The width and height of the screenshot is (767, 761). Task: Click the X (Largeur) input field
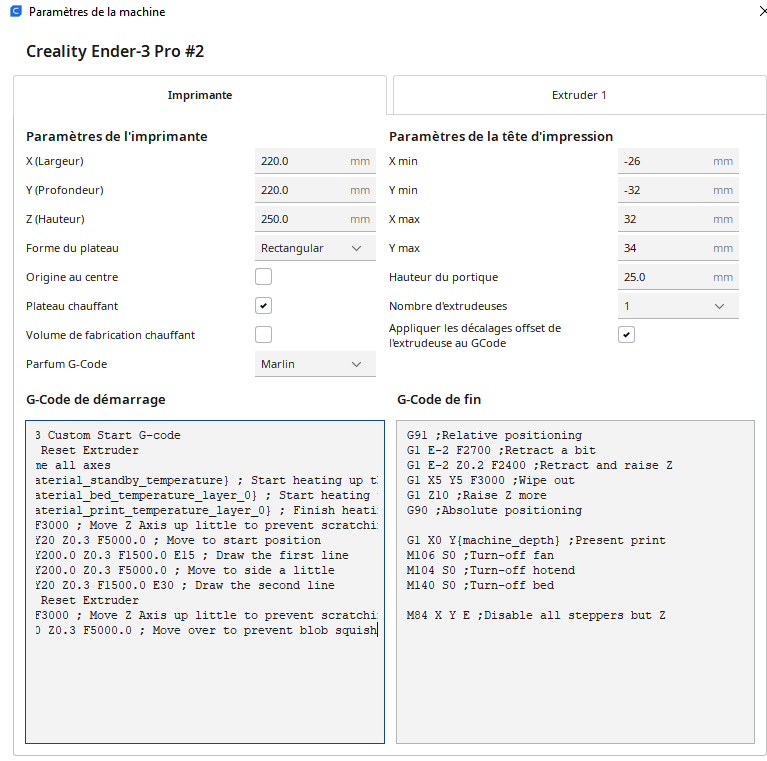pos(315,161)
